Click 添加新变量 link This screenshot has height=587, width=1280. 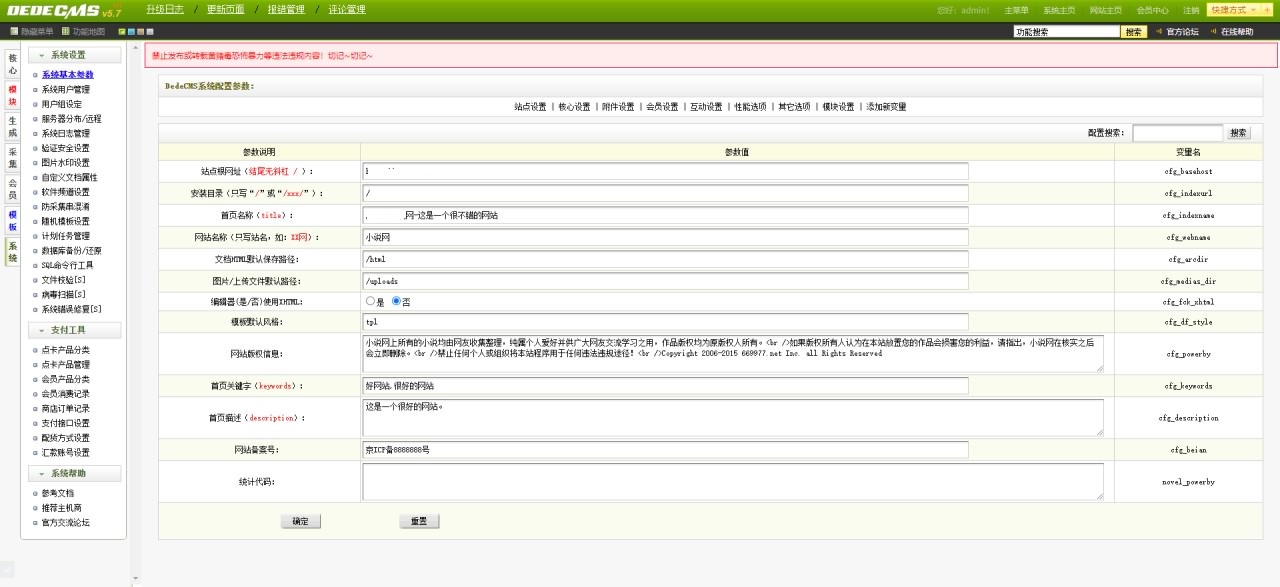(886, 107)
